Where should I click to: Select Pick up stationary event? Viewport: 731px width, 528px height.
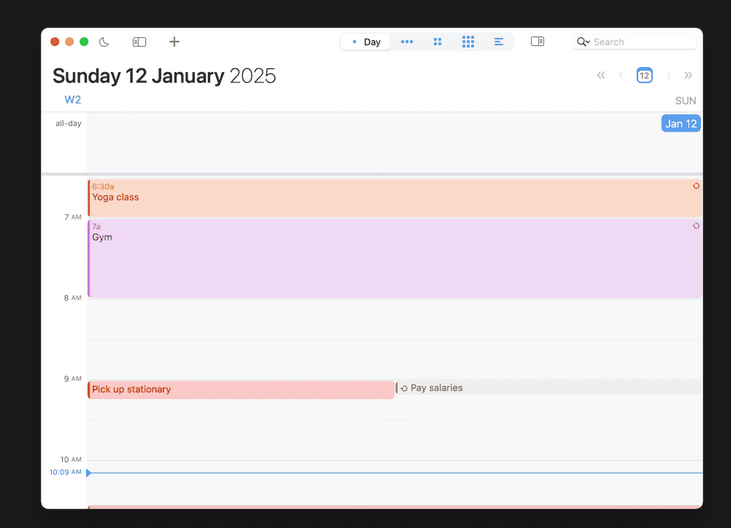point(241,390)
